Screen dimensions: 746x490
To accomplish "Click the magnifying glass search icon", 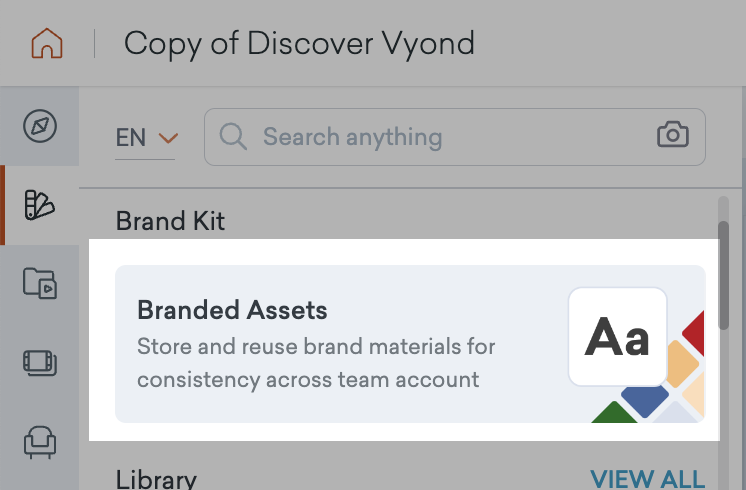I will [233, 136].
